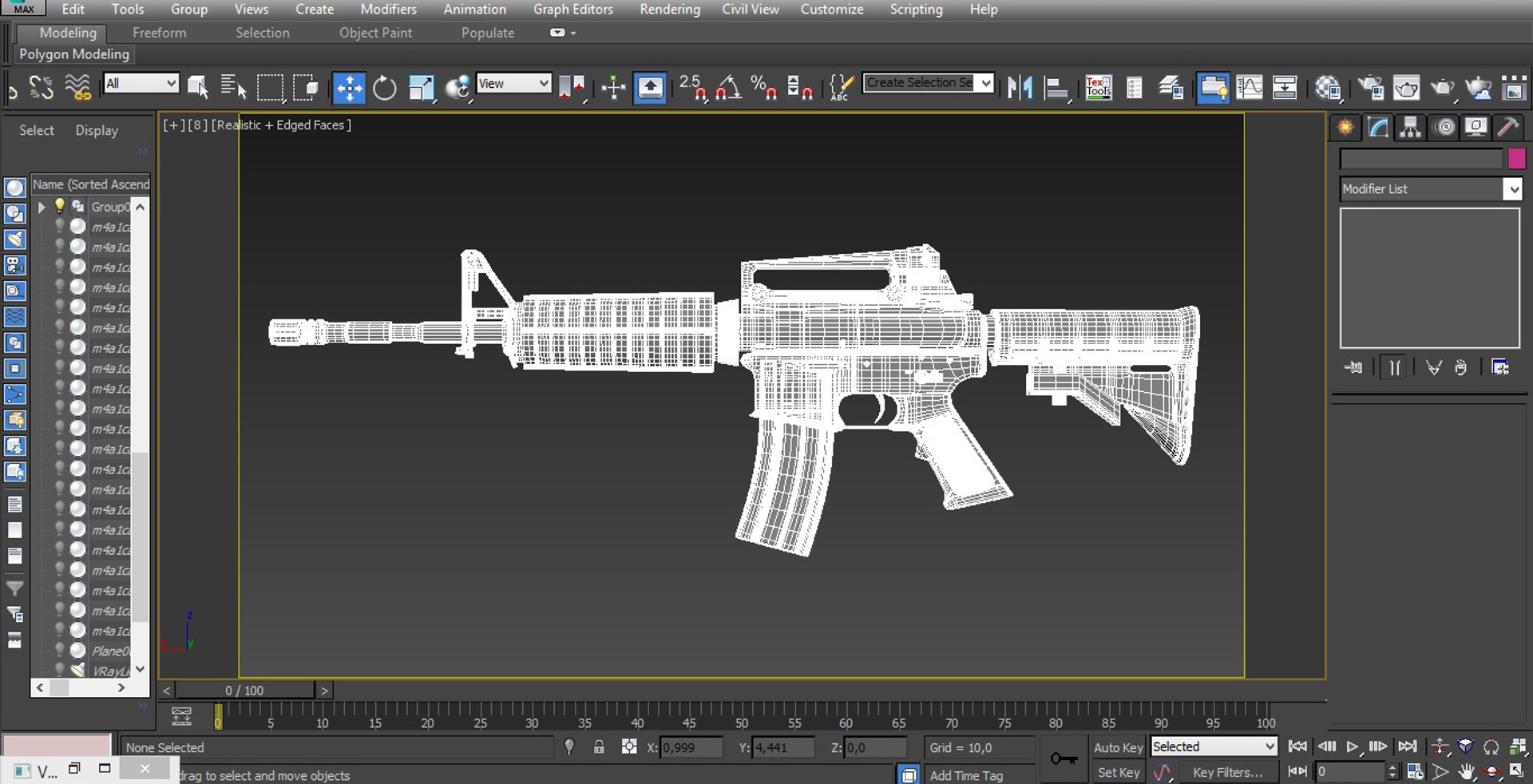Image resolution: width=1533 pixels, height=784 pixels.
Task: Open the Selected key filter dropdown
Action: [x=1214, y=746]
